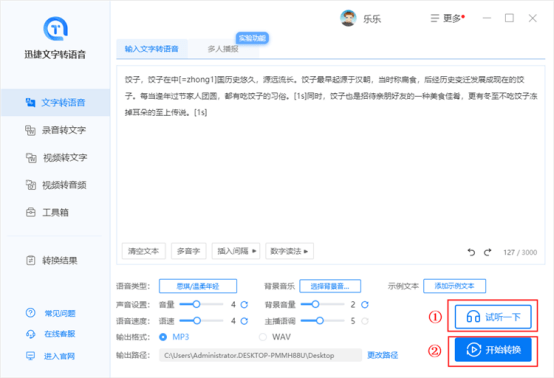
Task: Click the 清空文本 button
Action: [x=143, y=251]
